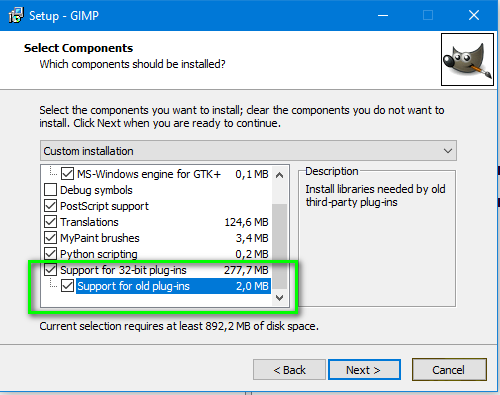Image resolution: width=500 pixels, height=395 pixels.
Task: Minimize the Setup window
Action: [x=383, y=15]
